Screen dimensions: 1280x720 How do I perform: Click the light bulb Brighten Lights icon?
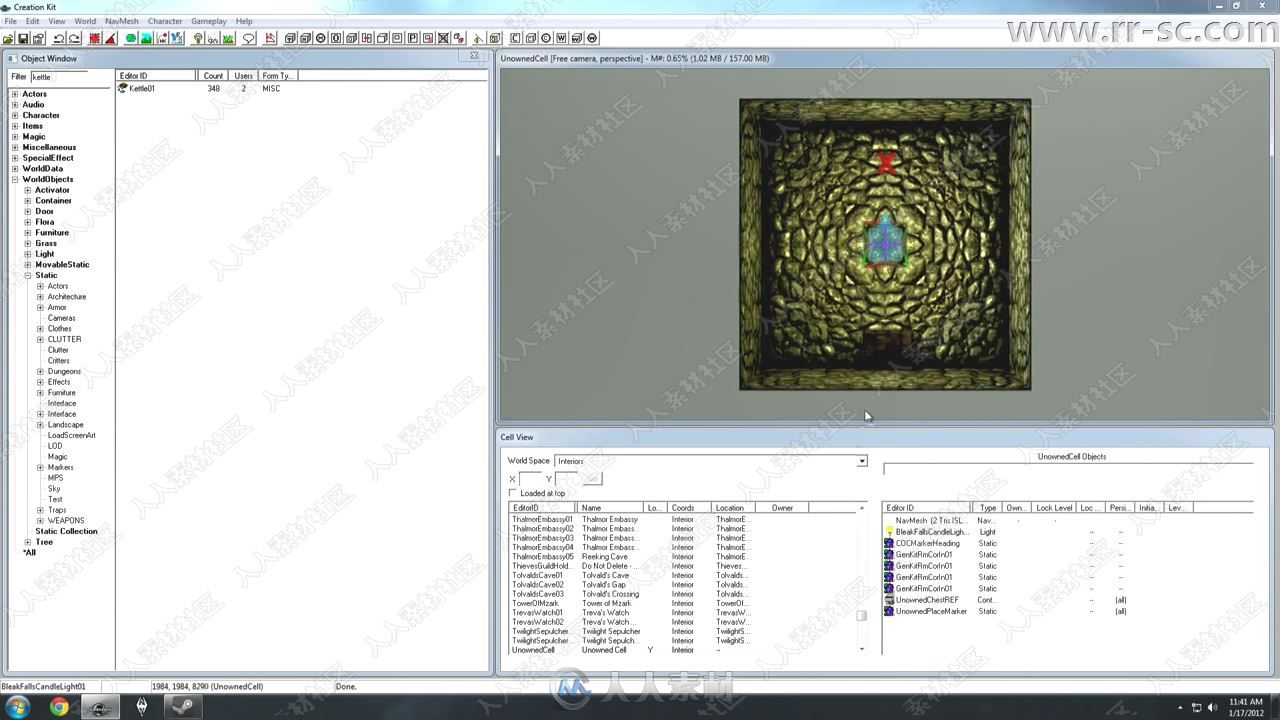(x=198, y=38)
